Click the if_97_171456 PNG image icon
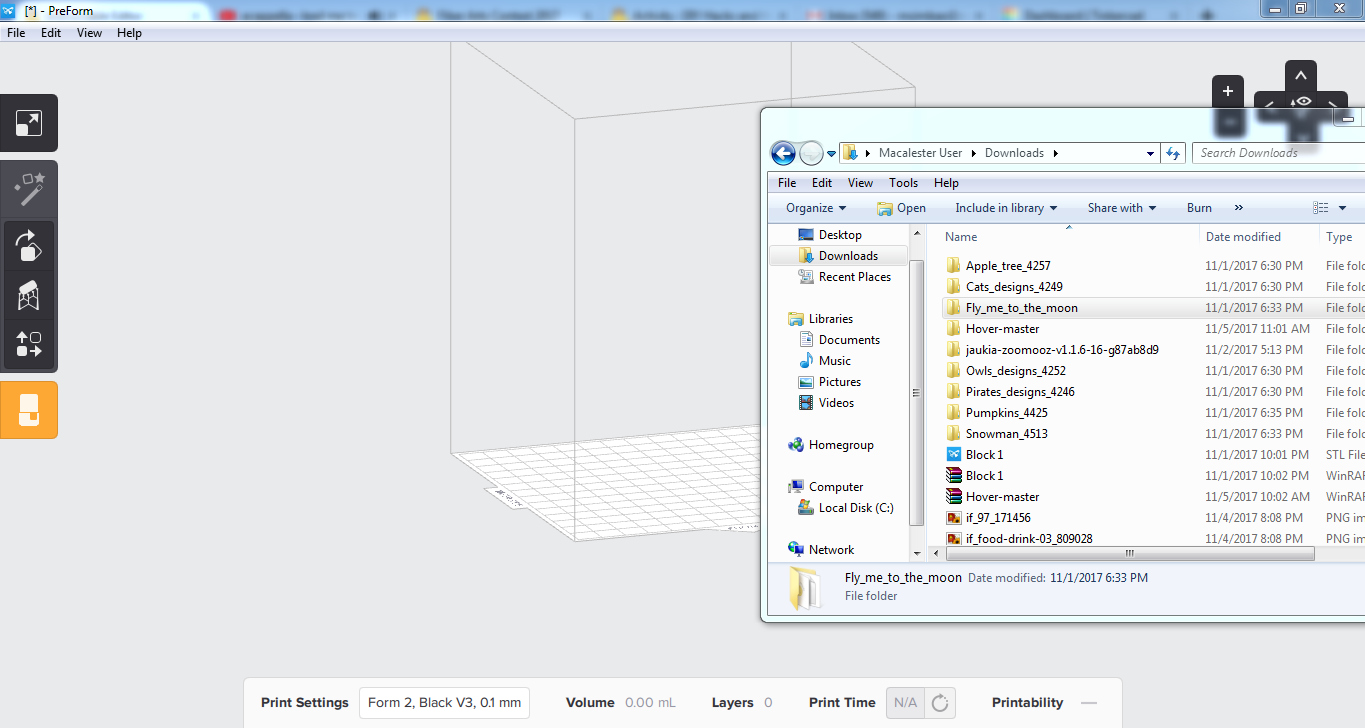Image resolution: width=1365 pixels, height=728 pixels. click(x=954, y=518)
